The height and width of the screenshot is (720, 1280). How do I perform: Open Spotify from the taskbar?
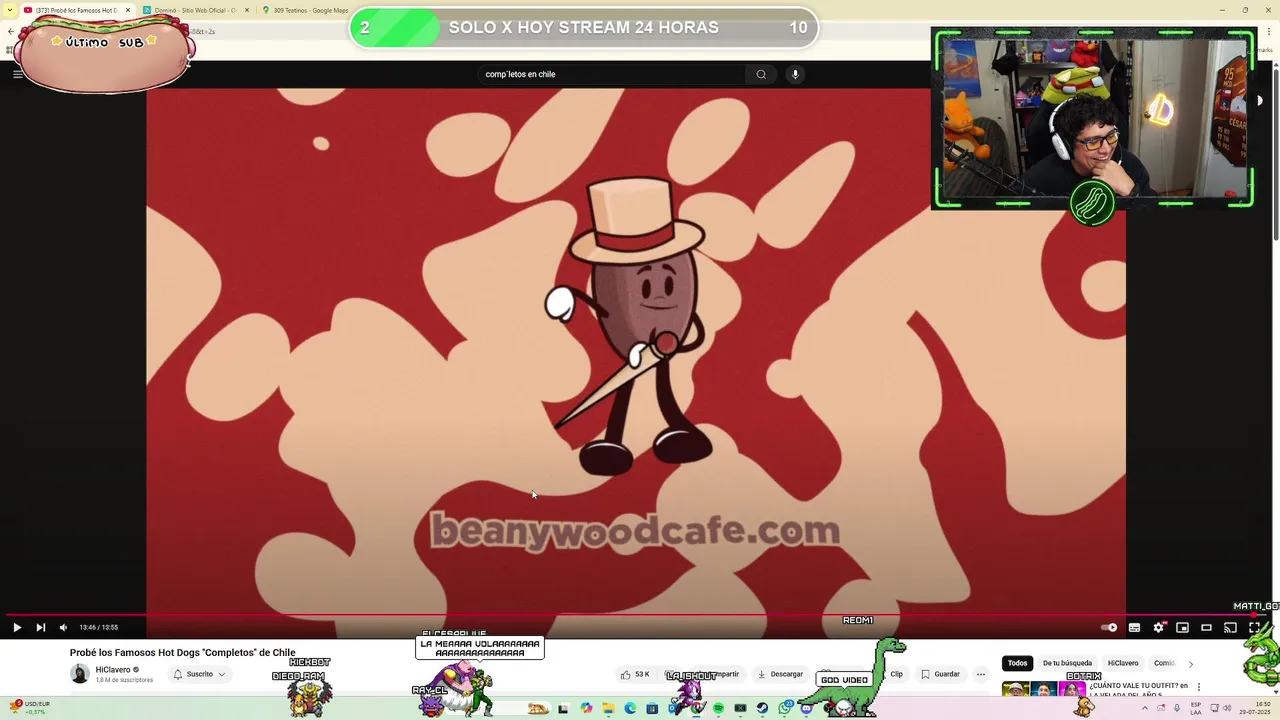718,708
